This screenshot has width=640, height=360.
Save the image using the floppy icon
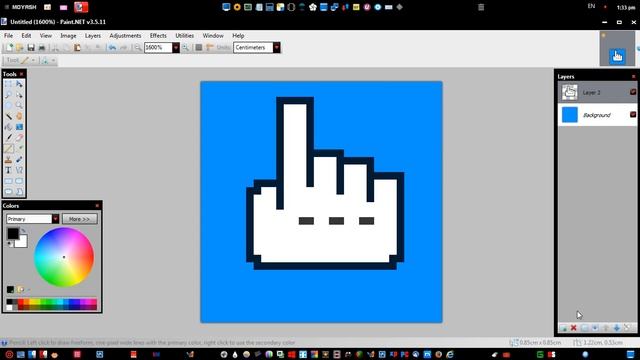pos(31,47)
